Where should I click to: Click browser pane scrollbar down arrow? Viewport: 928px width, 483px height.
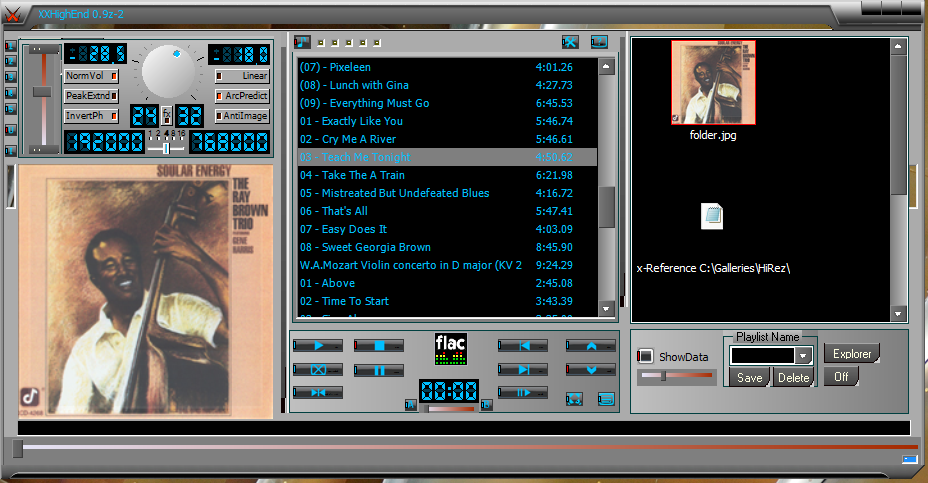pos(898,314)
